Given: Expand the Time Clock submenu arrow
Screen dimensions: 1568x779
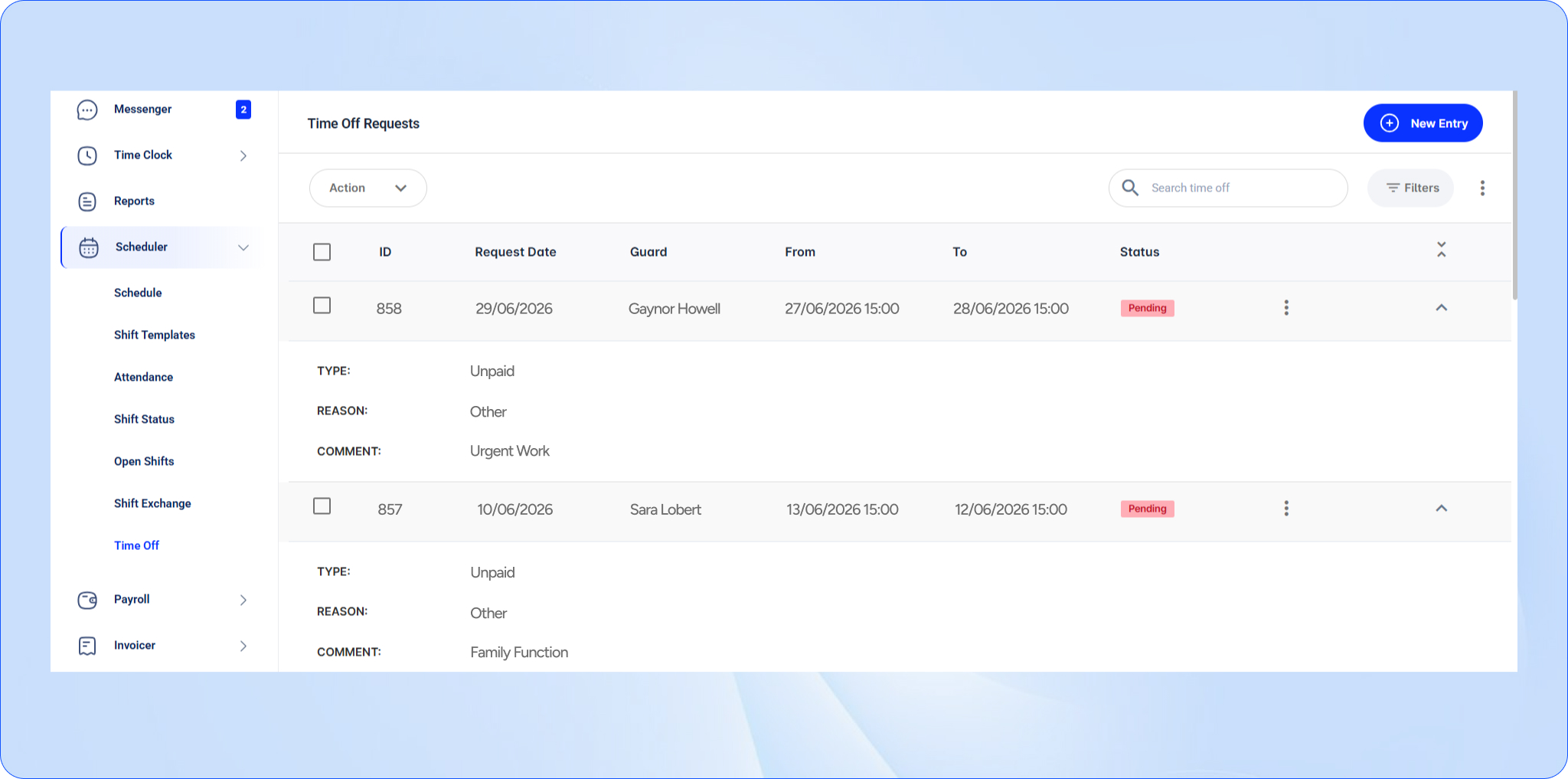Looking at the screenshot, I should point(243,155).
